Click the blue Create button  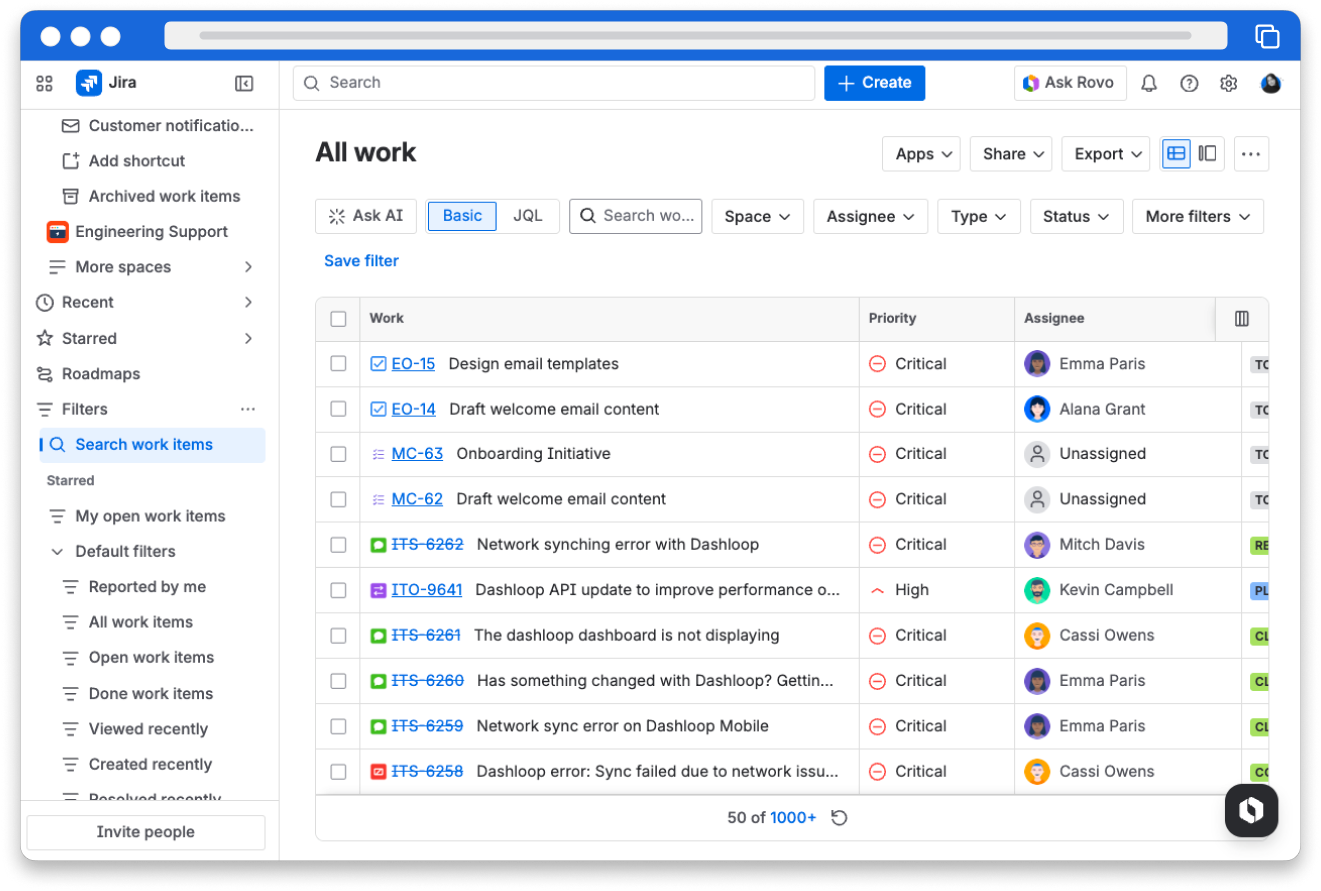pos(874,83)
